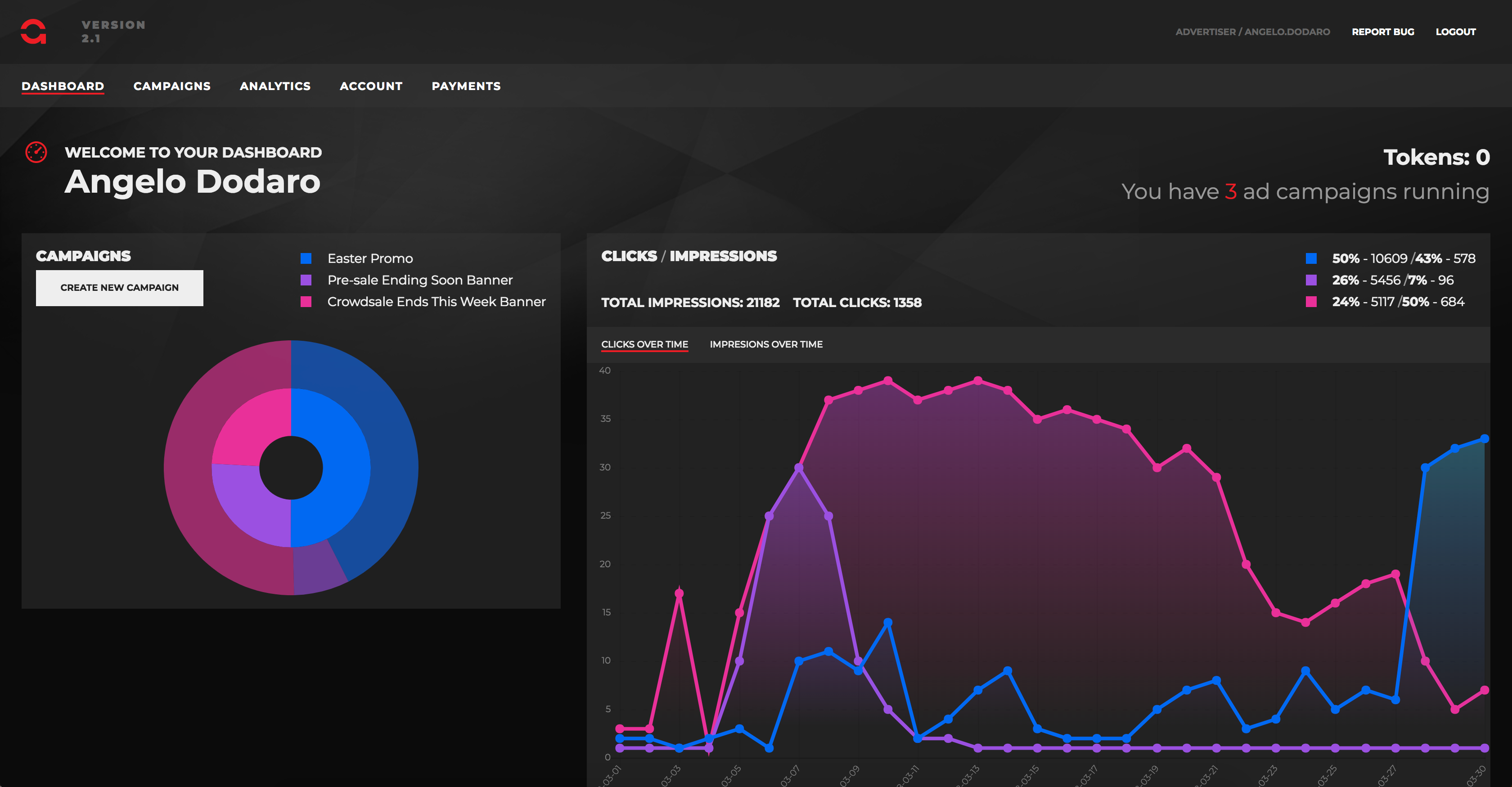Image resolution: width=1512 pixels, height=787 pixels.
Task: Click the pink Crowdsale Ends This Week square
Action: [306, 302]
